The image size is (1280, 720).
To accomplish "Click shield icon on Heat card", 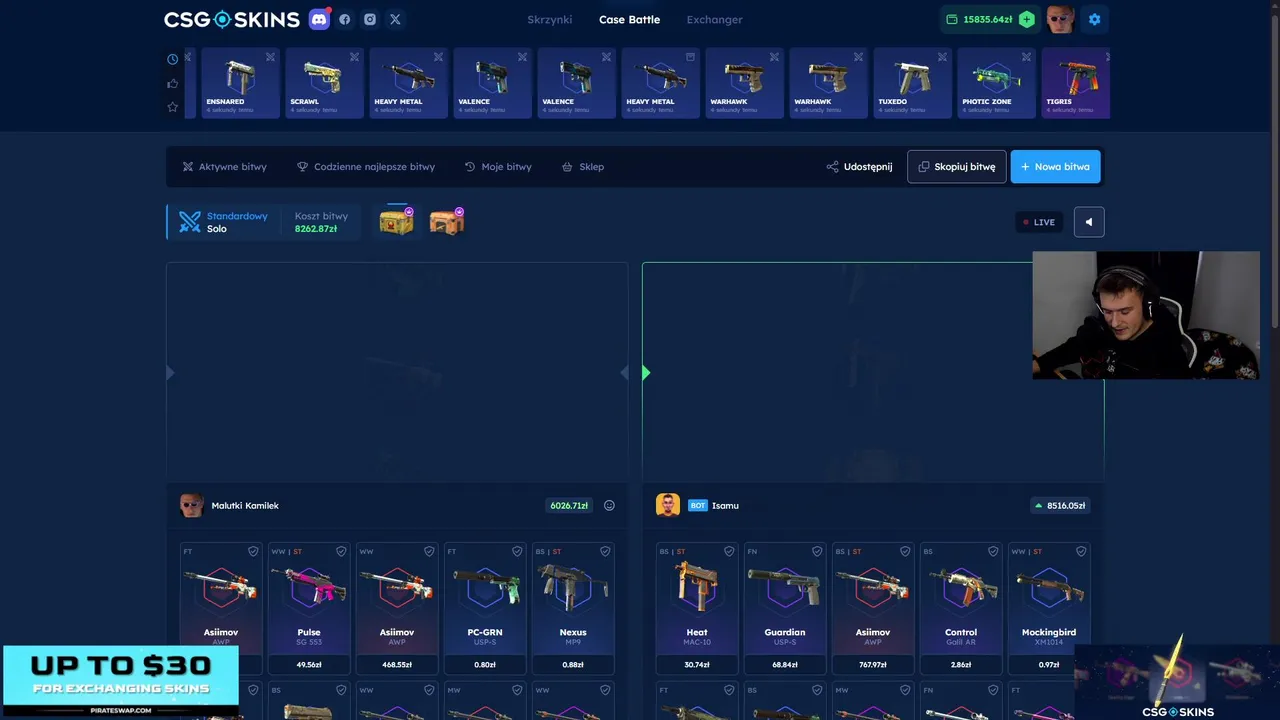I will [x=729, y=551].
